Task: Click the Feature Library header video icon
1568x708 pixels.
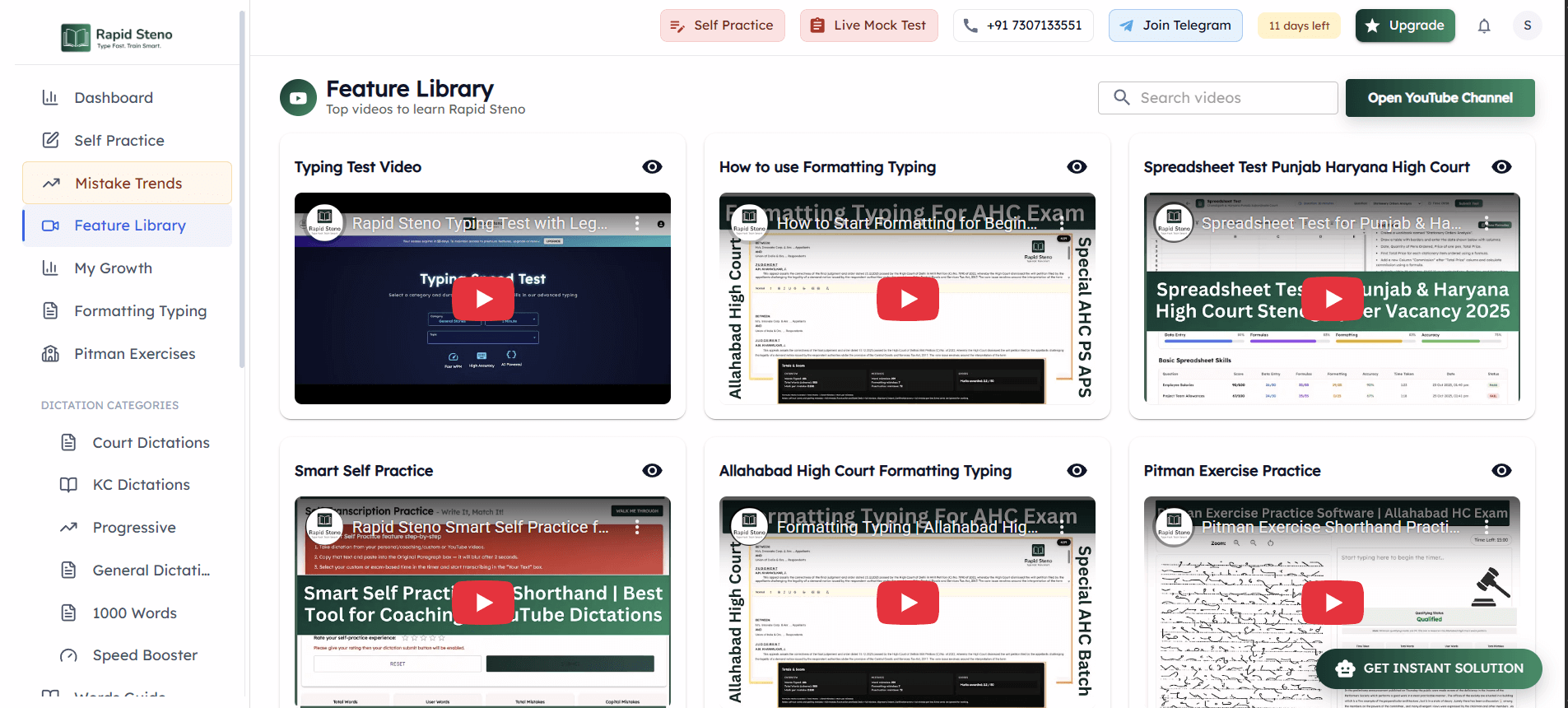Action: 298,98
